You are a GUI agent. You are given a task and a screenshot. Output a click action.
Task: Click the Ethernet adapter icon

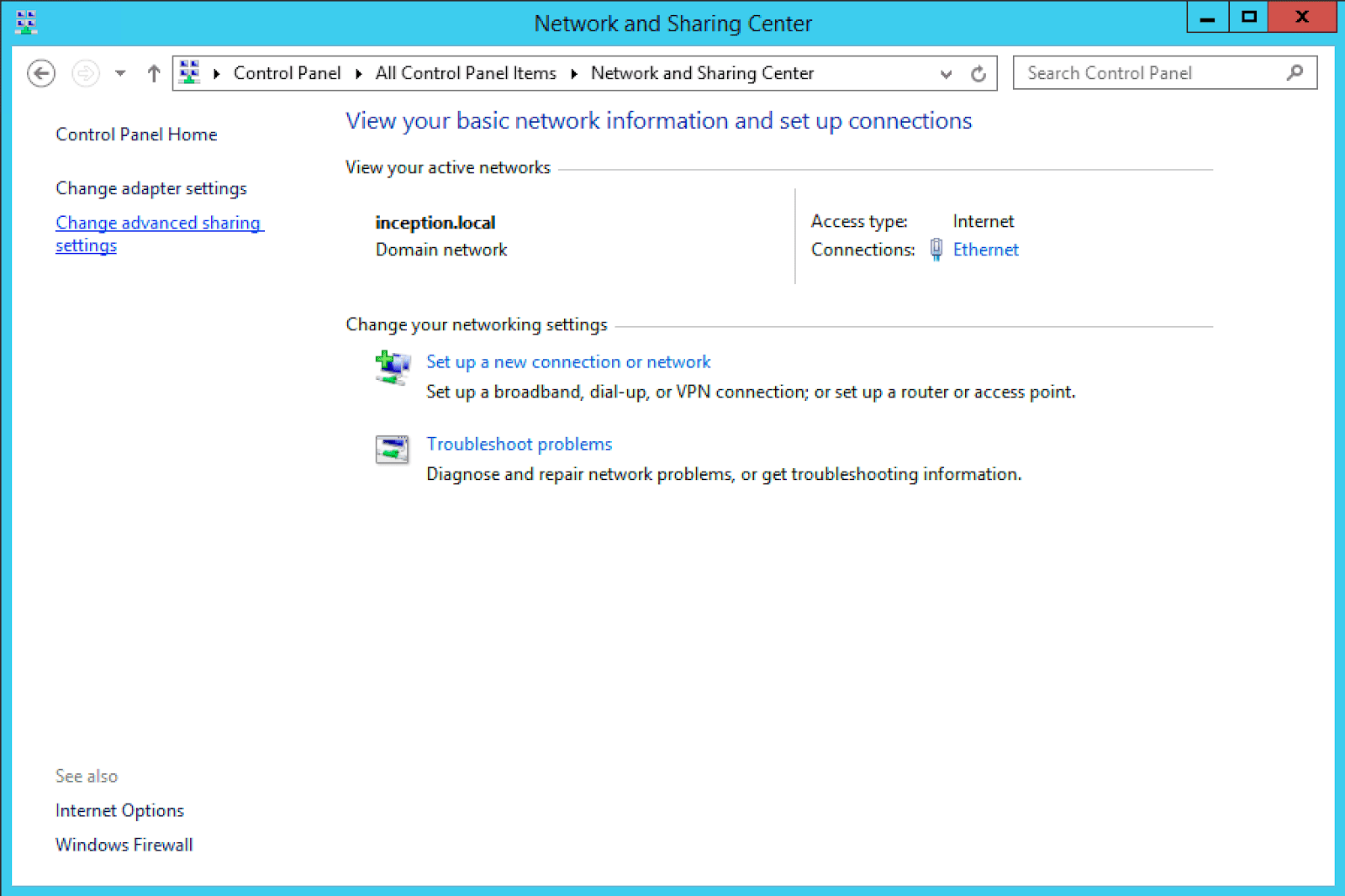pos(936,250)
